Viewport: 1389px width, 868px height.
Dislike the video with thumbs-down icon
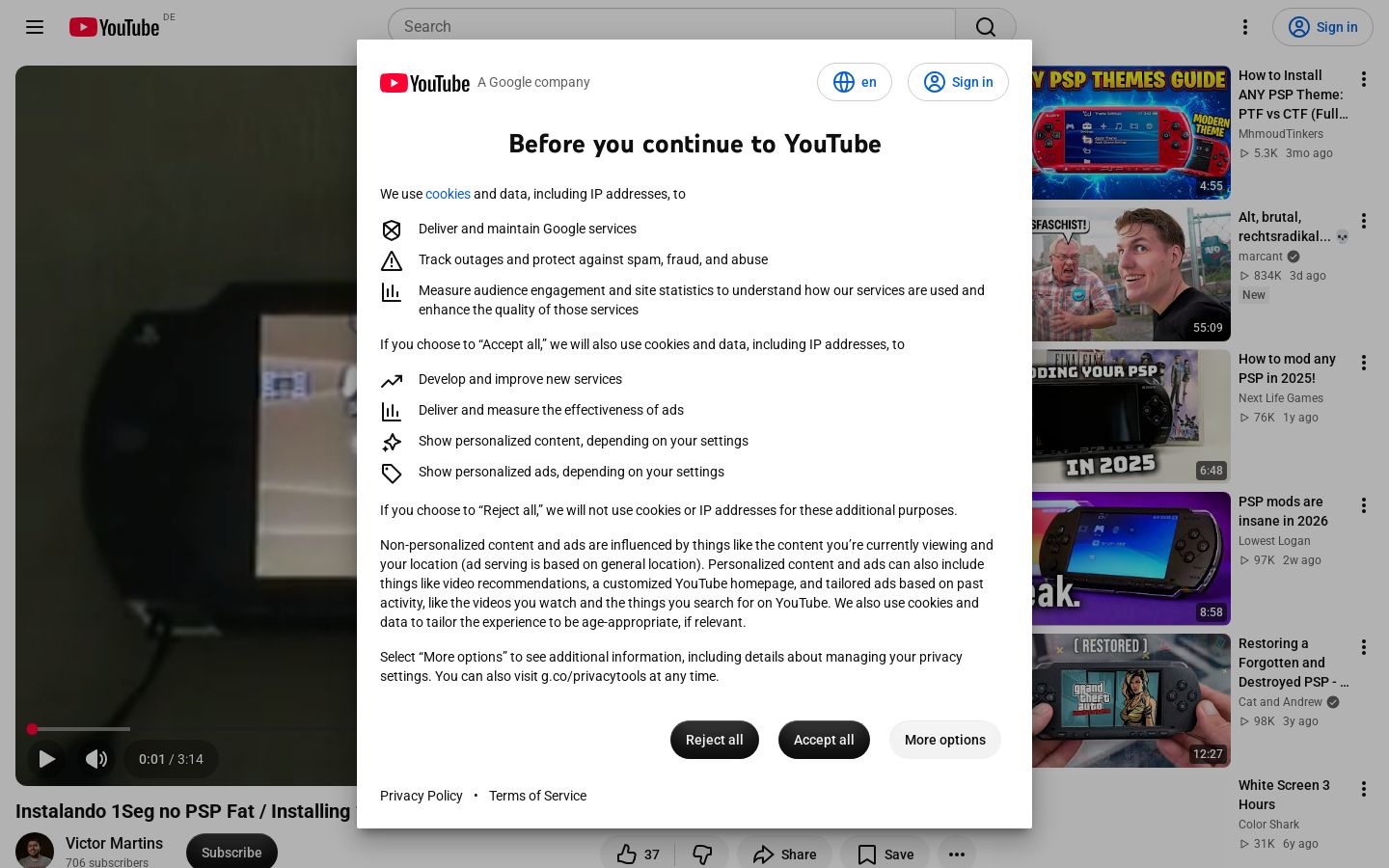702,854
